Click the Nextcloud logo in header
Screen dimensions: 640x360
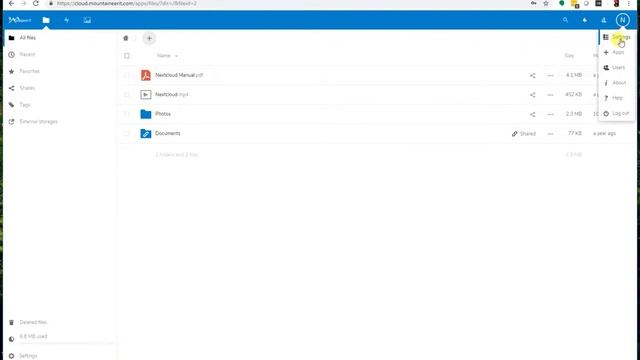coord(20,20)
